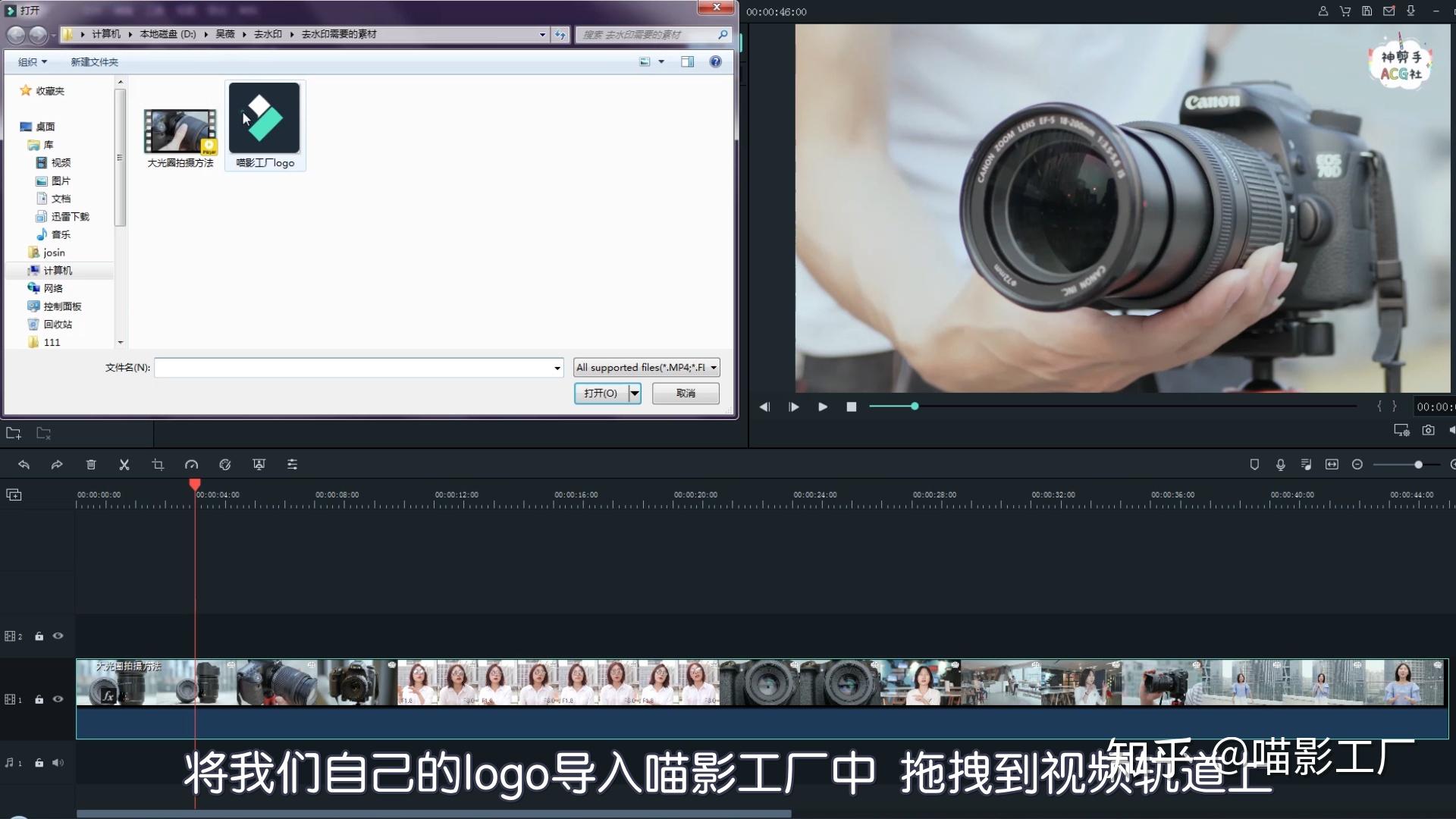Click the scissors split tool
The width and height of the screenshot is (1456, 819).
pos(124,465)
